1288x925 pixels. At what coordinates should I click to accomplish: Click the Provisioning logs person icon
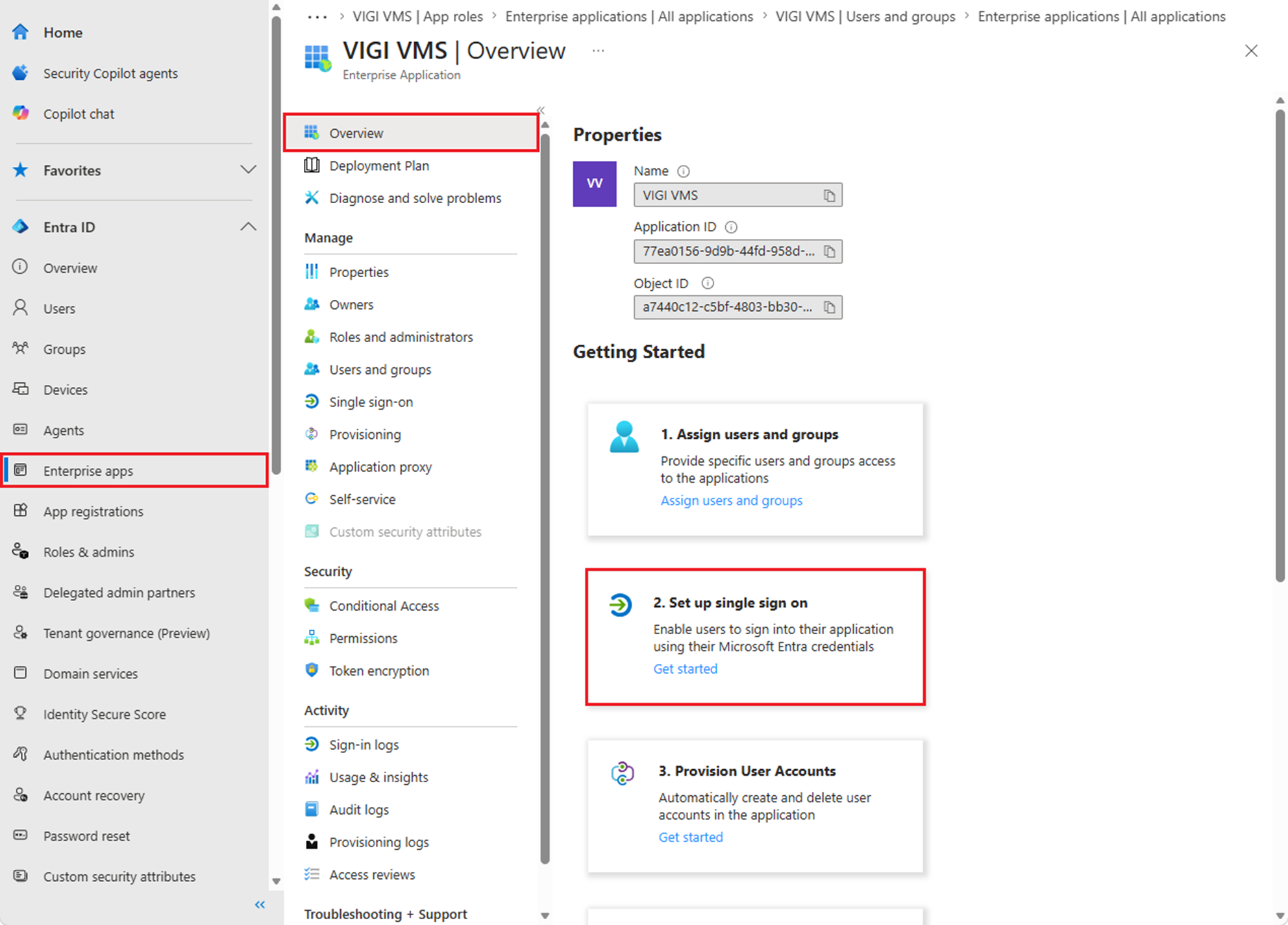click(x=312, y=841)
